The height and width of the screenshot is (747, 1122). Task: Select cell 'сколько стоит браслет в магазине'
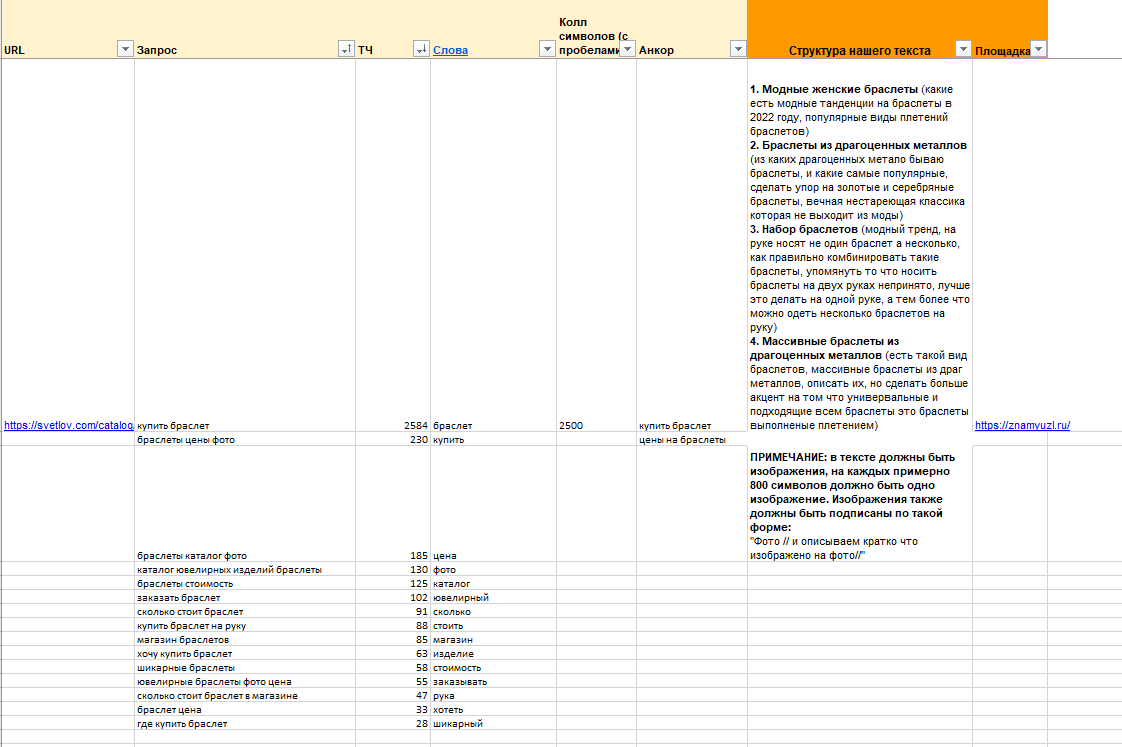tap(245, 695)
